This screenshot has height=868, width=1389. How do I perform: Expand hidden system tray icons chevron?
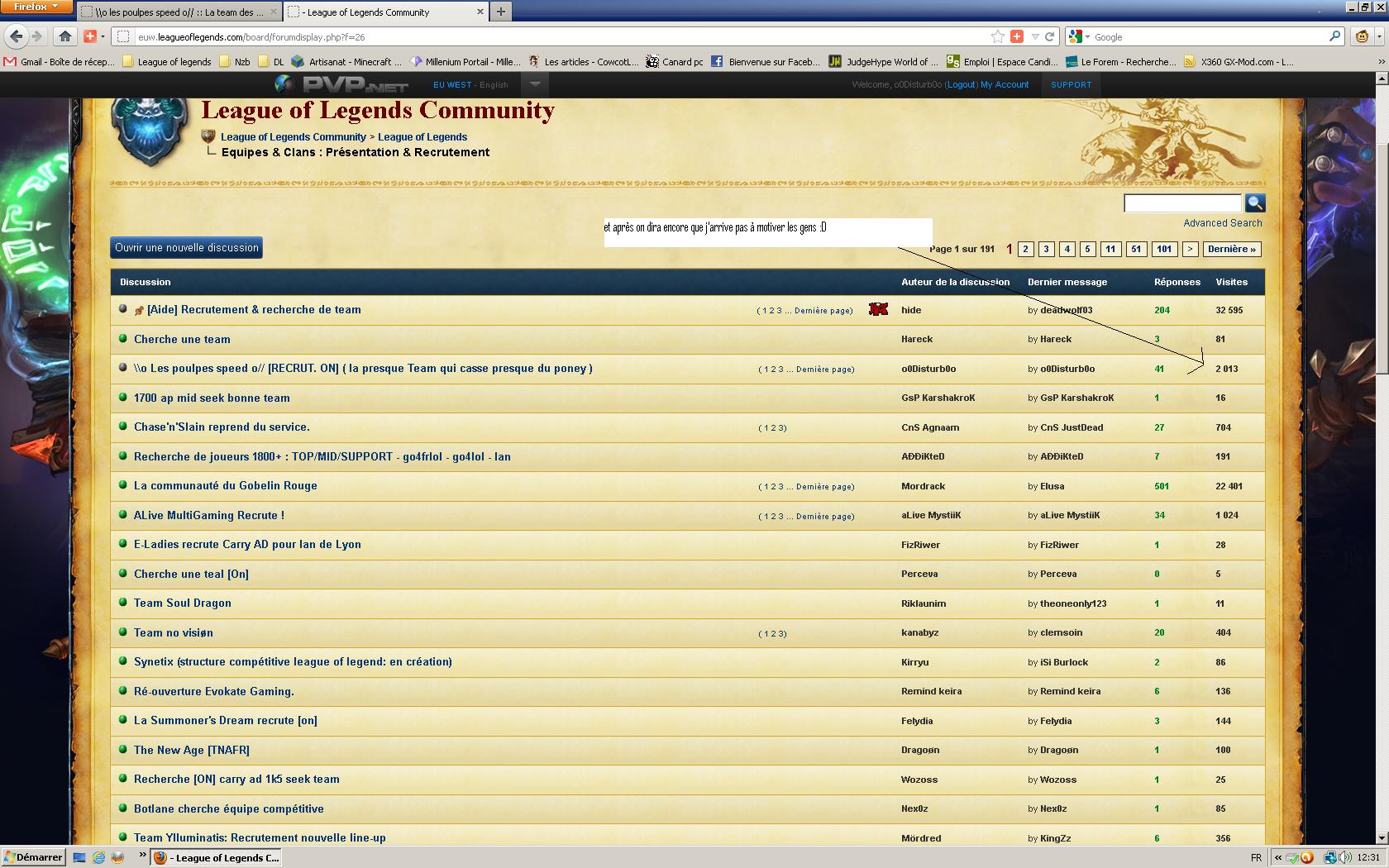tap(1278, 857)
